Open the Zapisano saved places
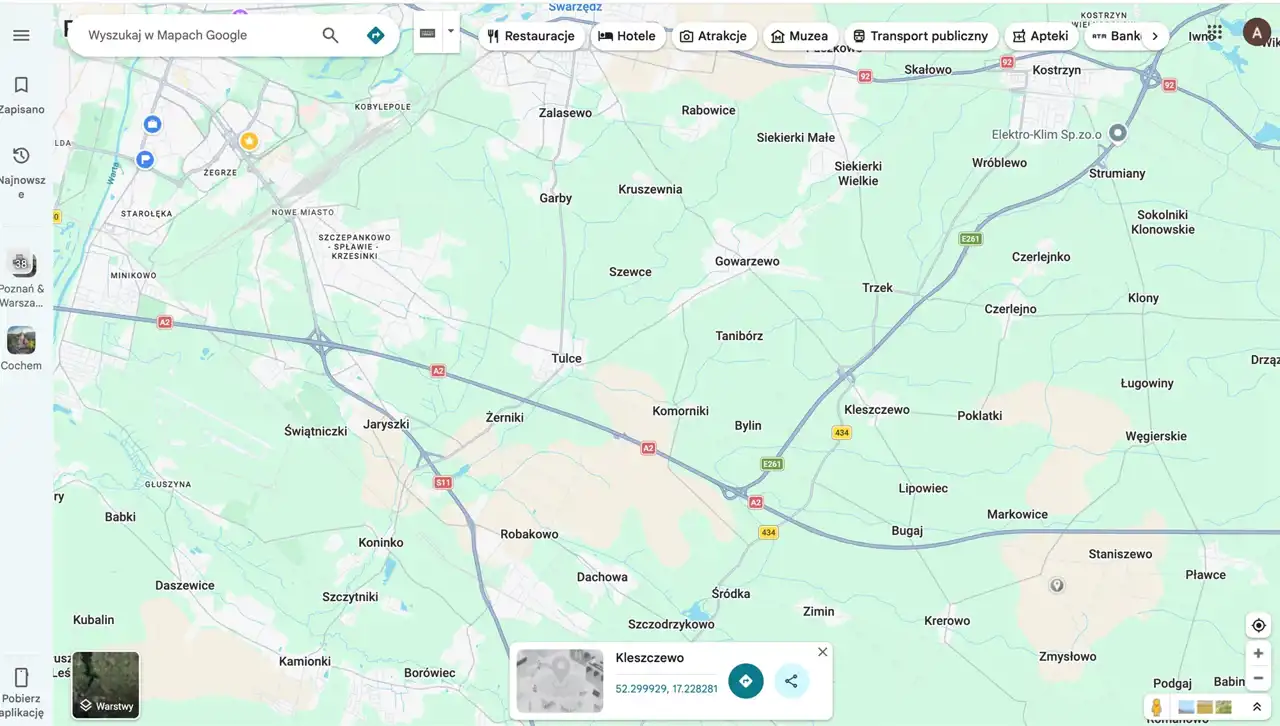 coord(21,94)
